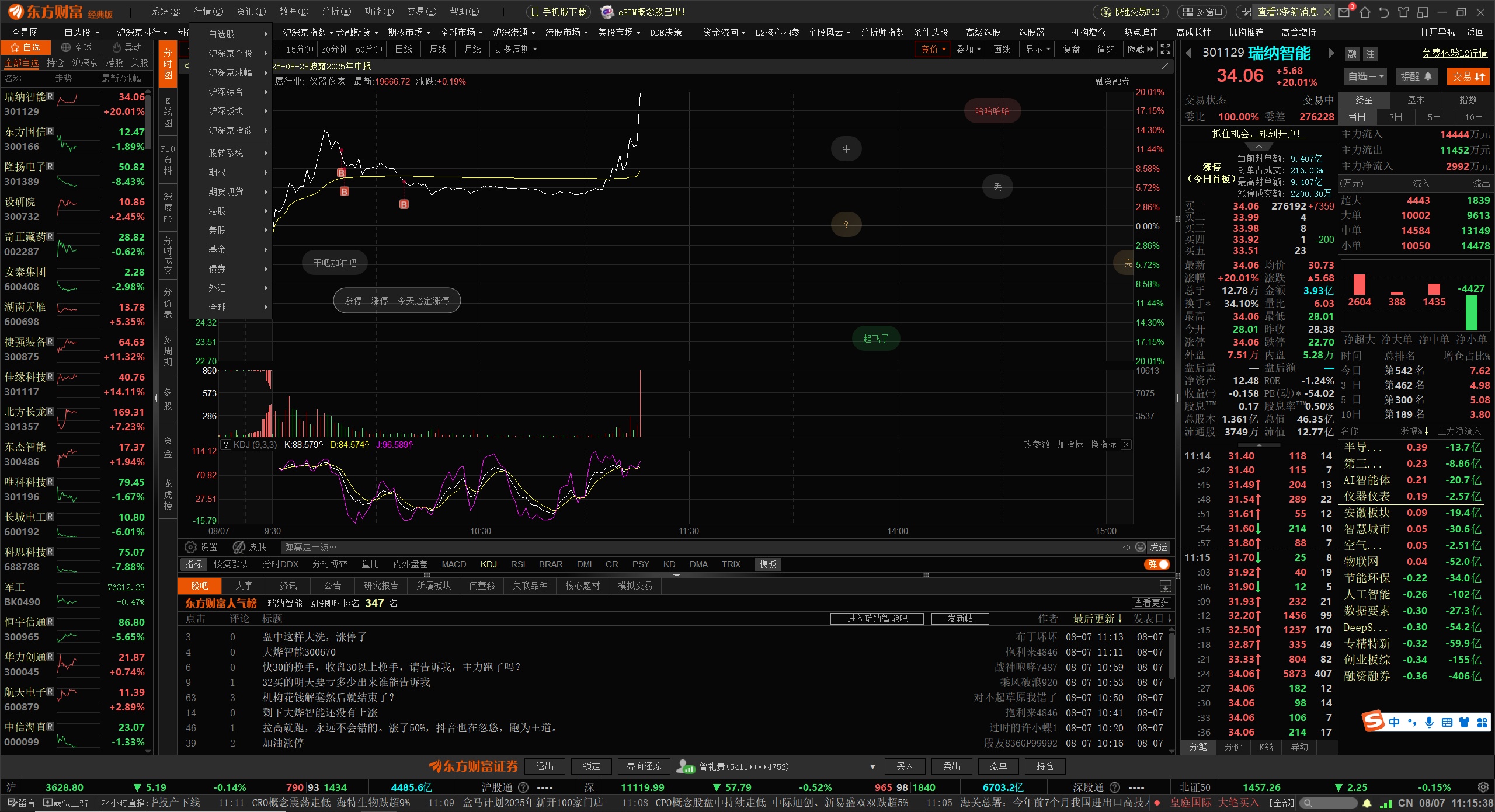Image resolution: width=1495 pixels, height=812 pixels.
Task: Open the 显示 display dropdown
Action: pyautogui.click(x=1038, y=49)
